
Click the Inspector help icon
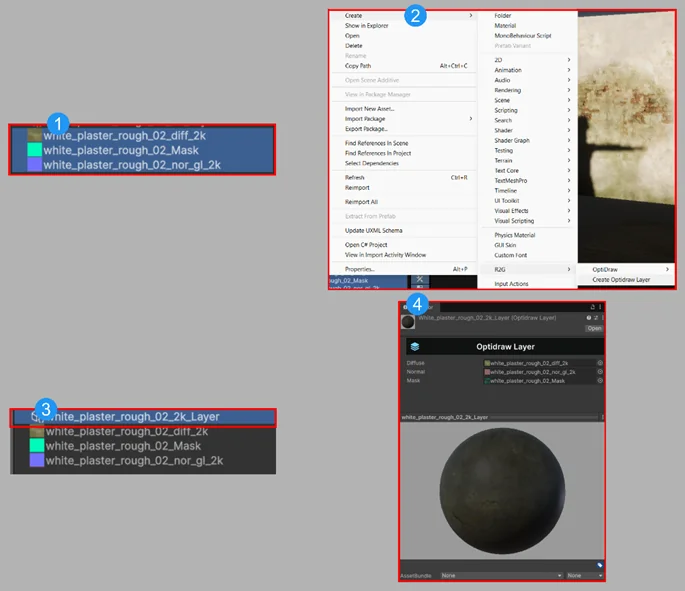pyautogui.click(x=588, y=318)
